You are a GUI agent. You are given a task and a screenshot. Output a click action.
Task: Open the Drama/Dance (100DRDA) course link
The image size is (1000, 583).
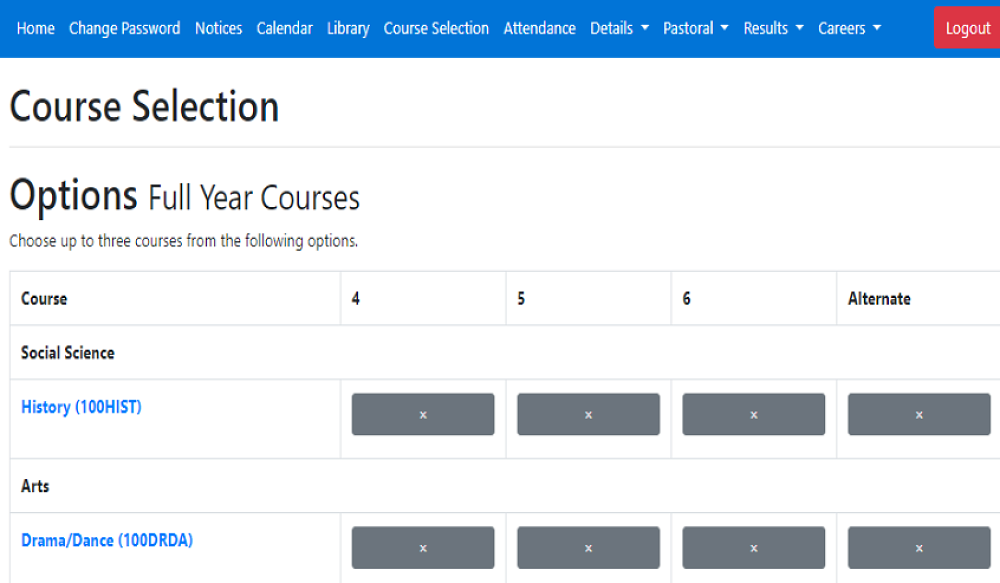107,540
